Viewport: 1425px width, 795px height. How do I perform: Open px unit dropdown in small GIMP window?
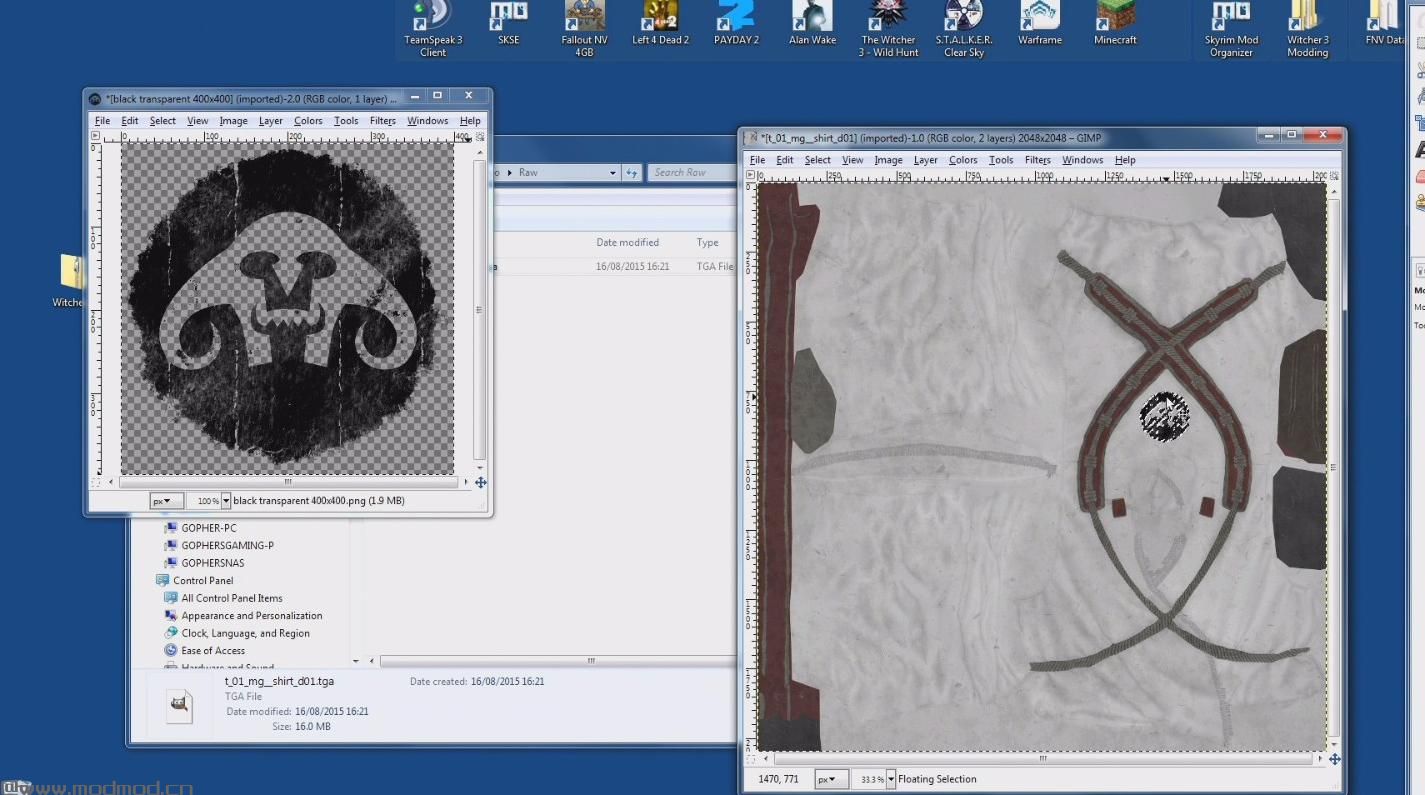[165, 500]
